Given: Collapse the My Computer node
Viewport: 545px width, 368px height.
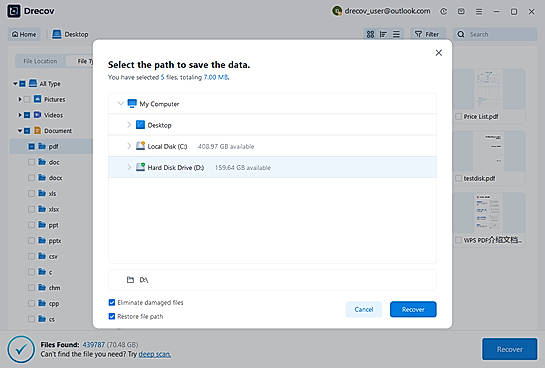Looking at the screenshot, I should pos(121,103).
